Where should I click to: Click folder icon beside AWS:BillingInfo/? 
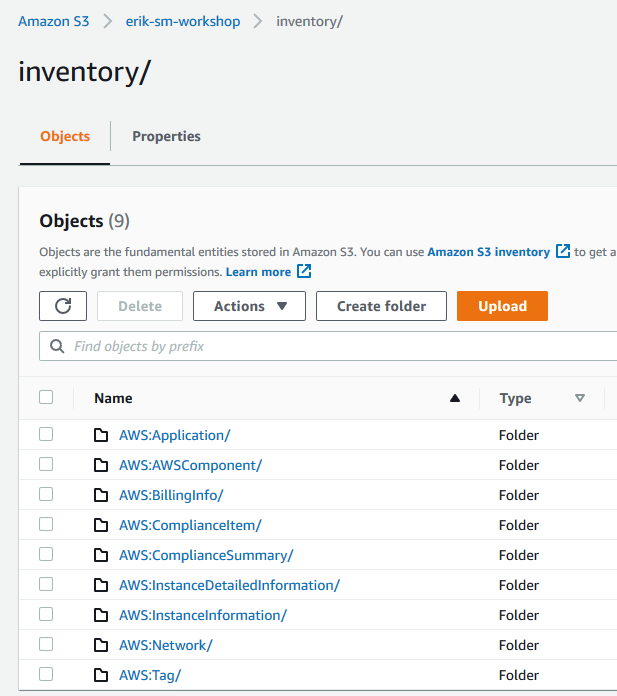click(x=101, y=495)
